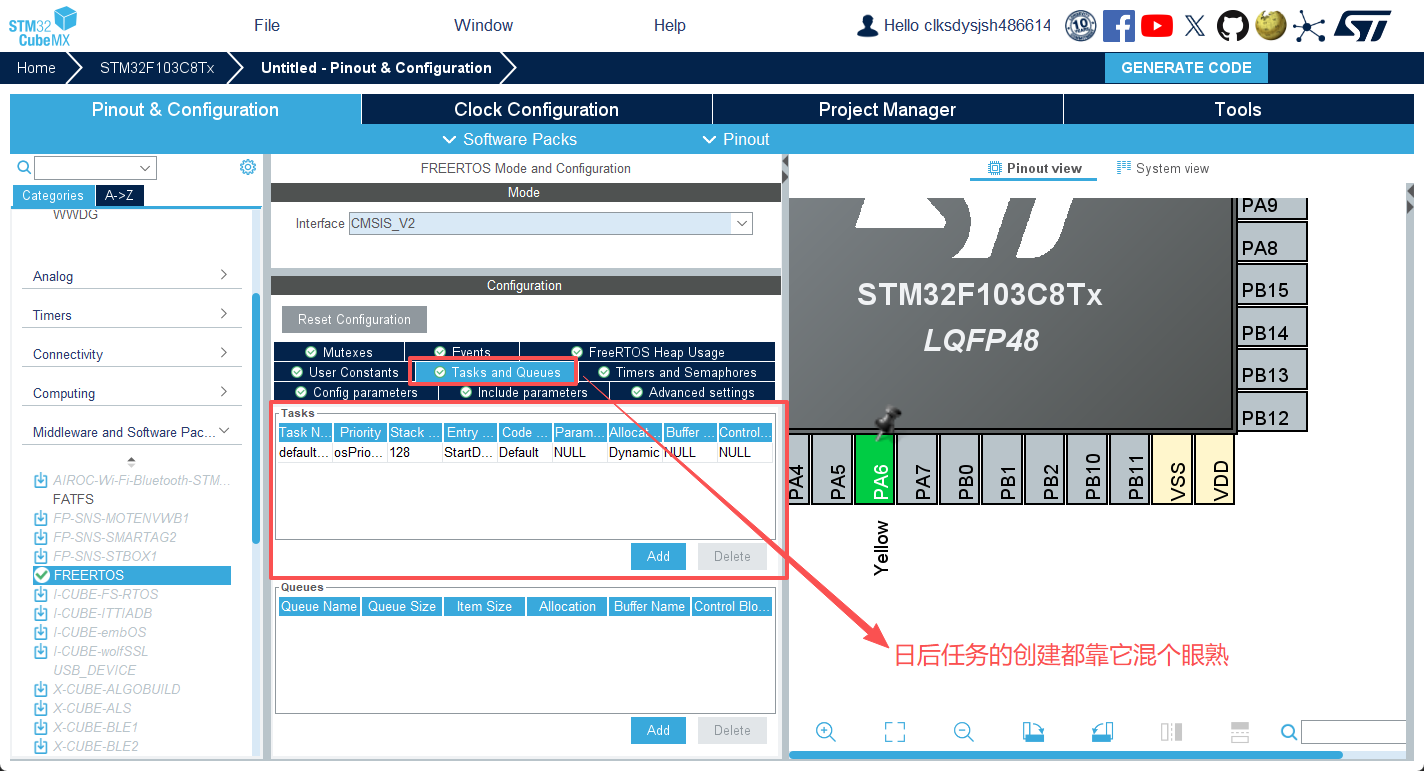The image size is (1424, 771).
Task: Rotate chip clockwise icon
Action: [1033, 732]
